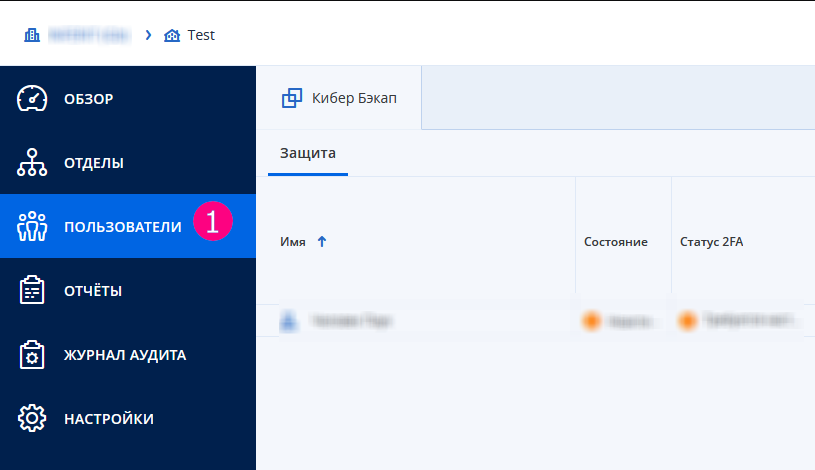Switch to the Кибер Бэкап tab
The height and width of the screenshot is (470, 815).
point(339,98)
